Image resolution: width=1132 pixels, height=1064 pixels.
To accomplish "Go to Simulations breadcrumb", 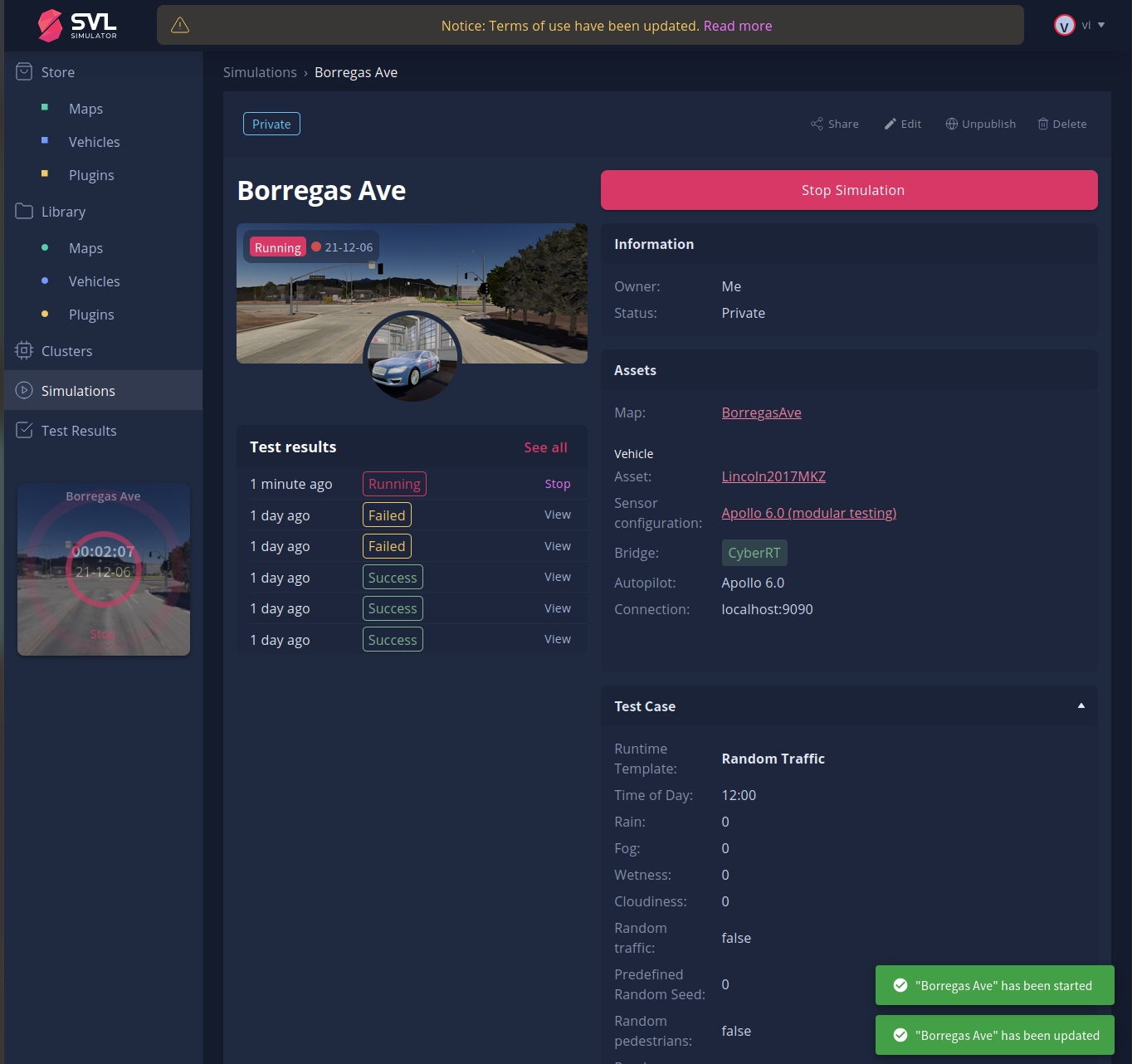I will [x=260, y=72].
